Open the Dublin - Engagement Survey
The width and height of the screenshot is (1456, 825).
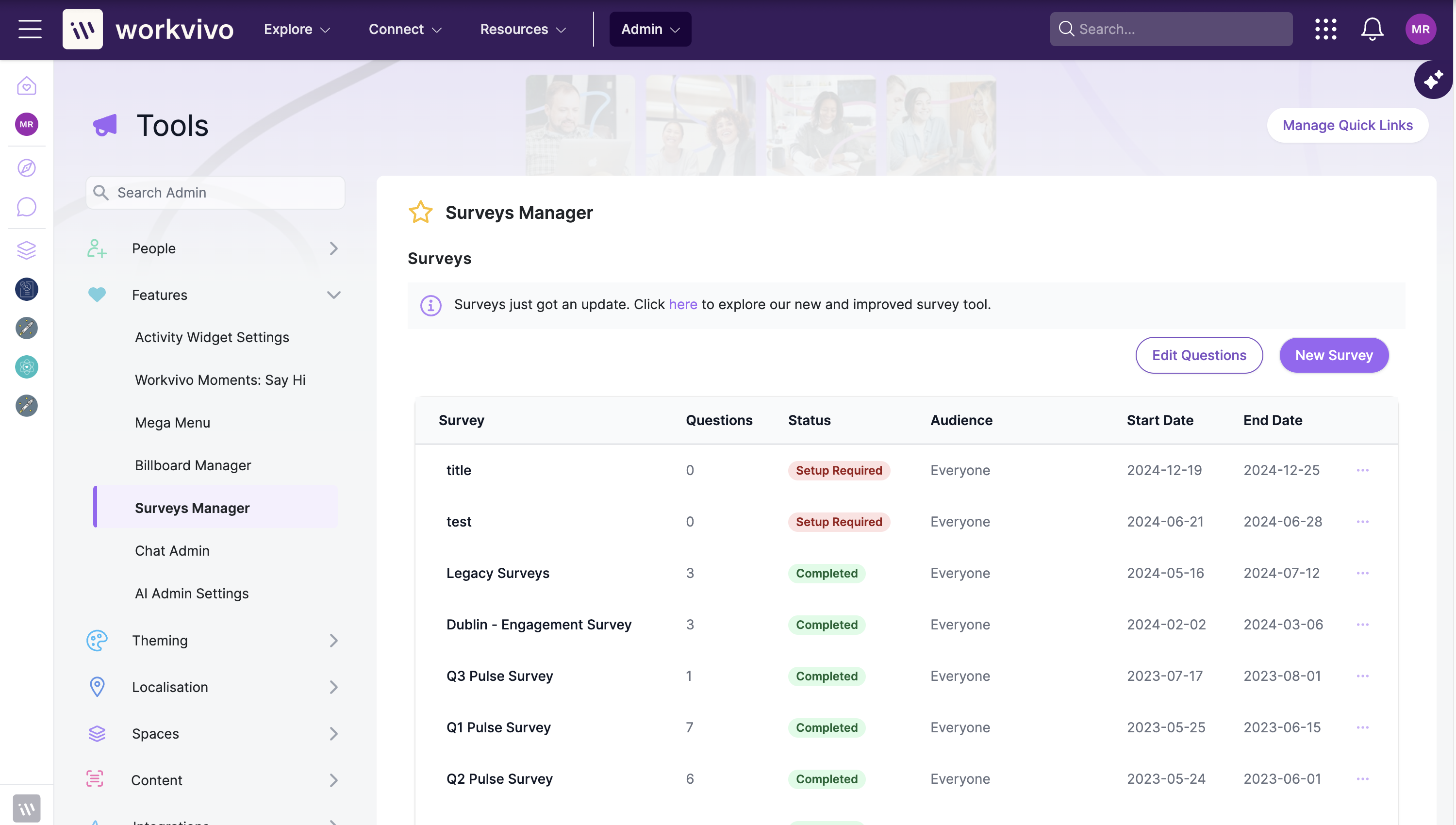538,625
